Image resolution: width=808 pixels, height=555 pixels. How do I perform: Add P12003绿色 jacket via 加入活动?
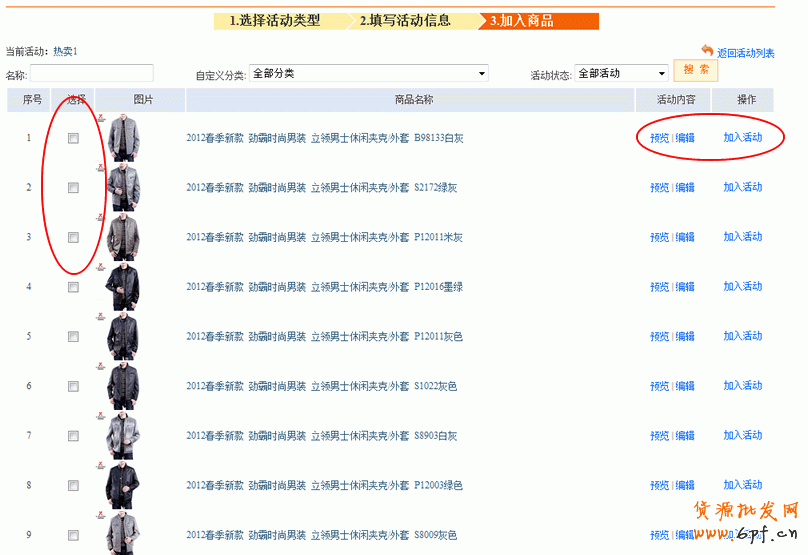(743, 485)
